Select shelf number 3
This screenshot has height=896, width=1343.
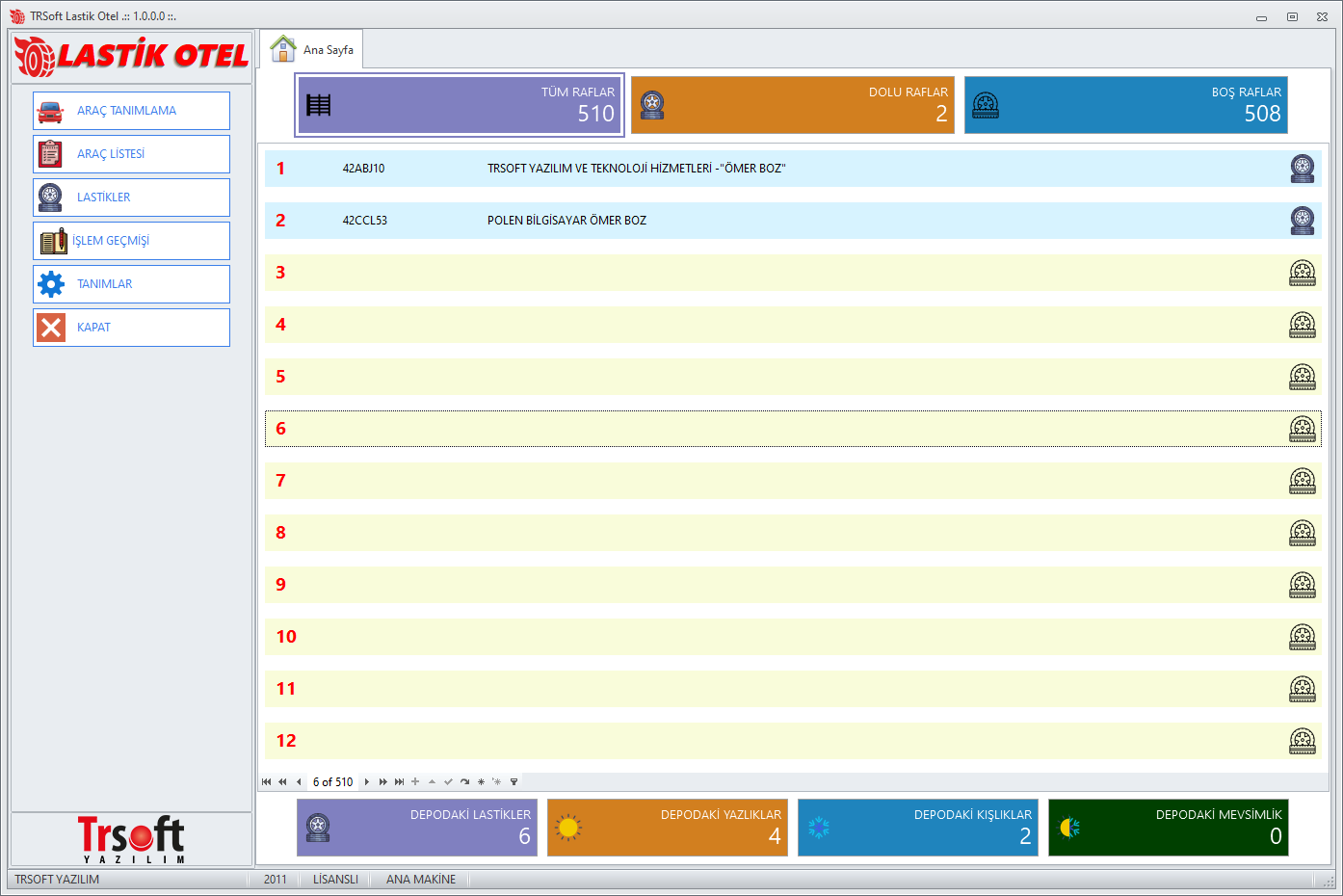(280, 273)
